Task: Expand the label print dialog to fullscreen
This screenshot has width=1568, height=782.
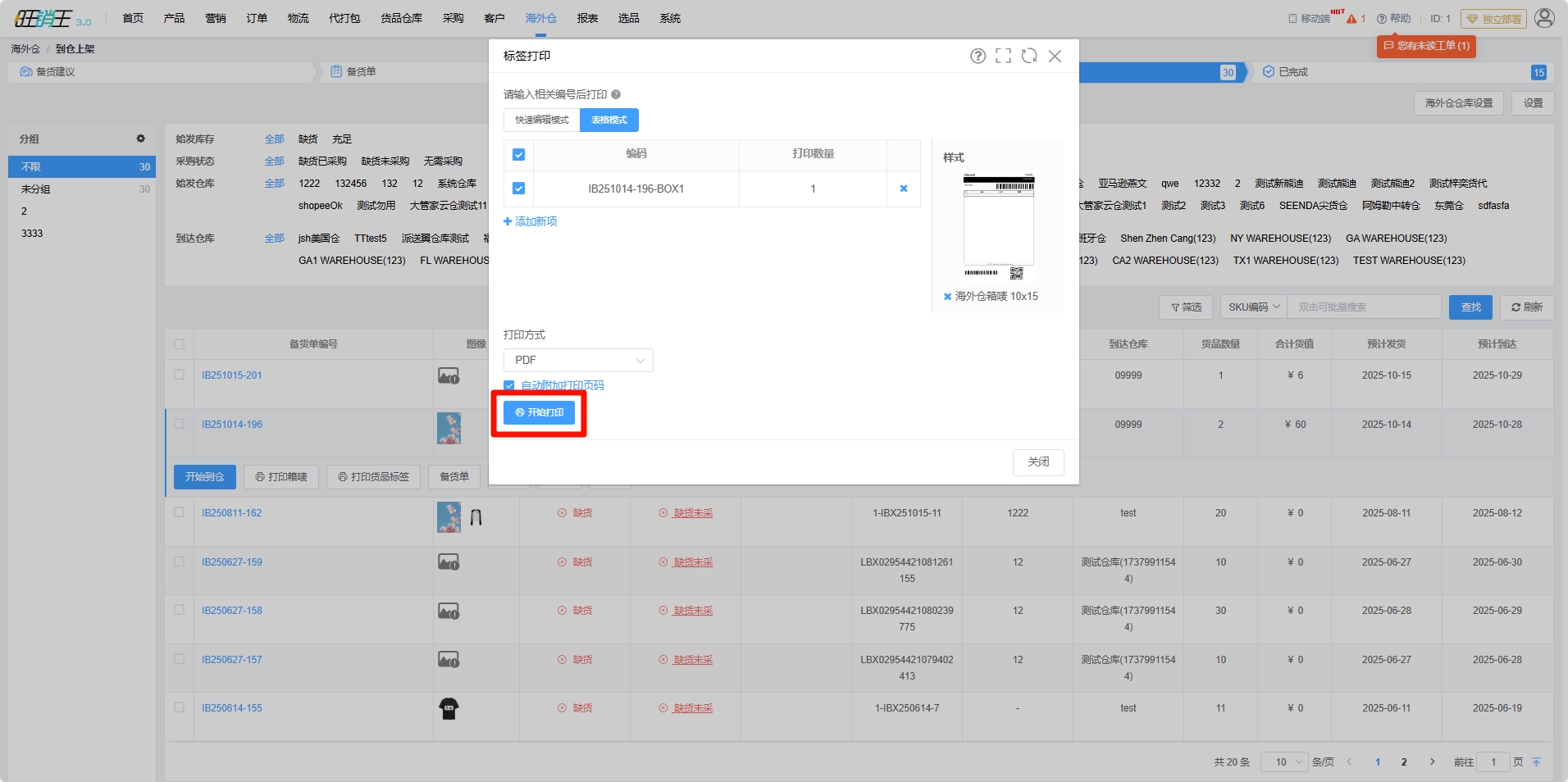Action: (x=1003, y=56)
